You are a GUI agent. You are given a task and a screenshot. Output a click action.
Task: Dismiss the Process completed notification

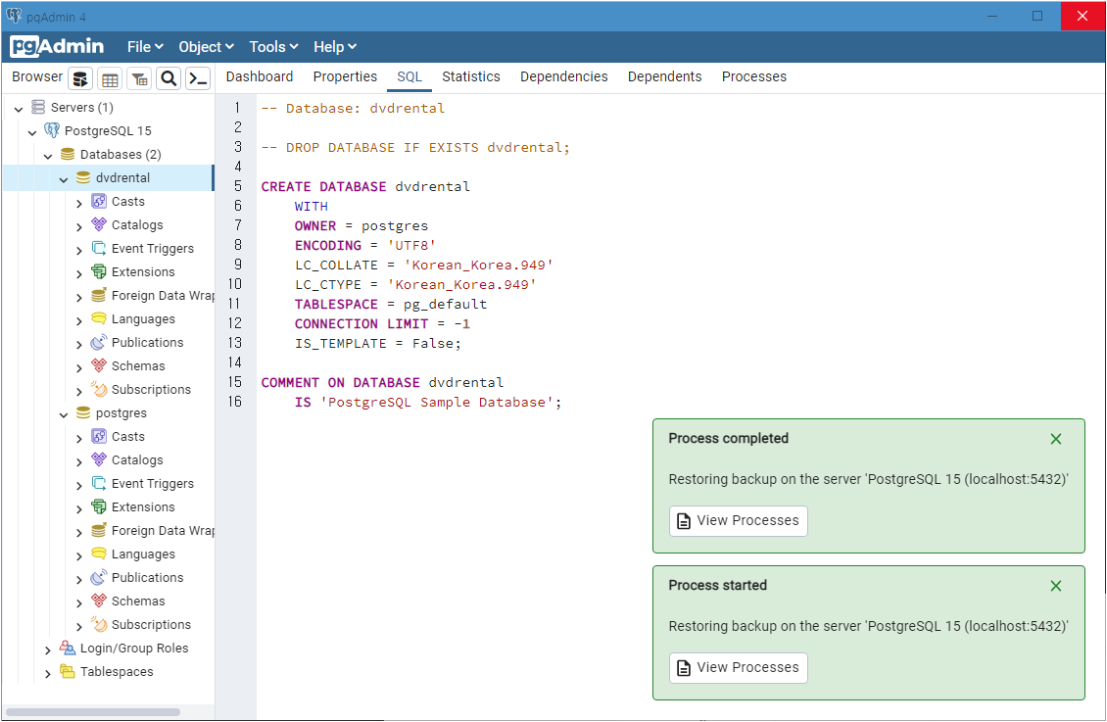(x=1056, y=439)
